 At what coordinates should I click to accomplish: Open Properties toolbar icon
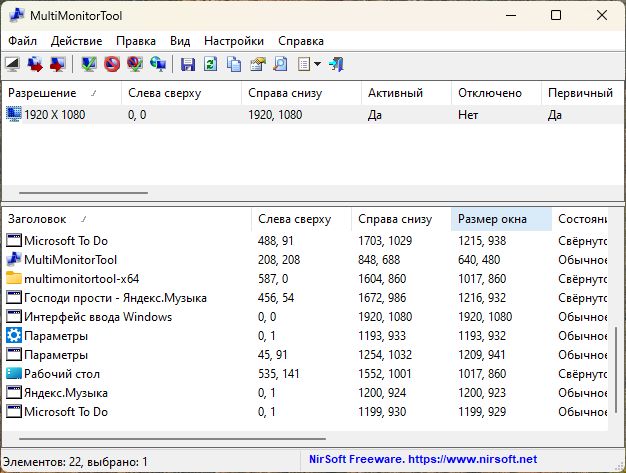click(258, 64)
